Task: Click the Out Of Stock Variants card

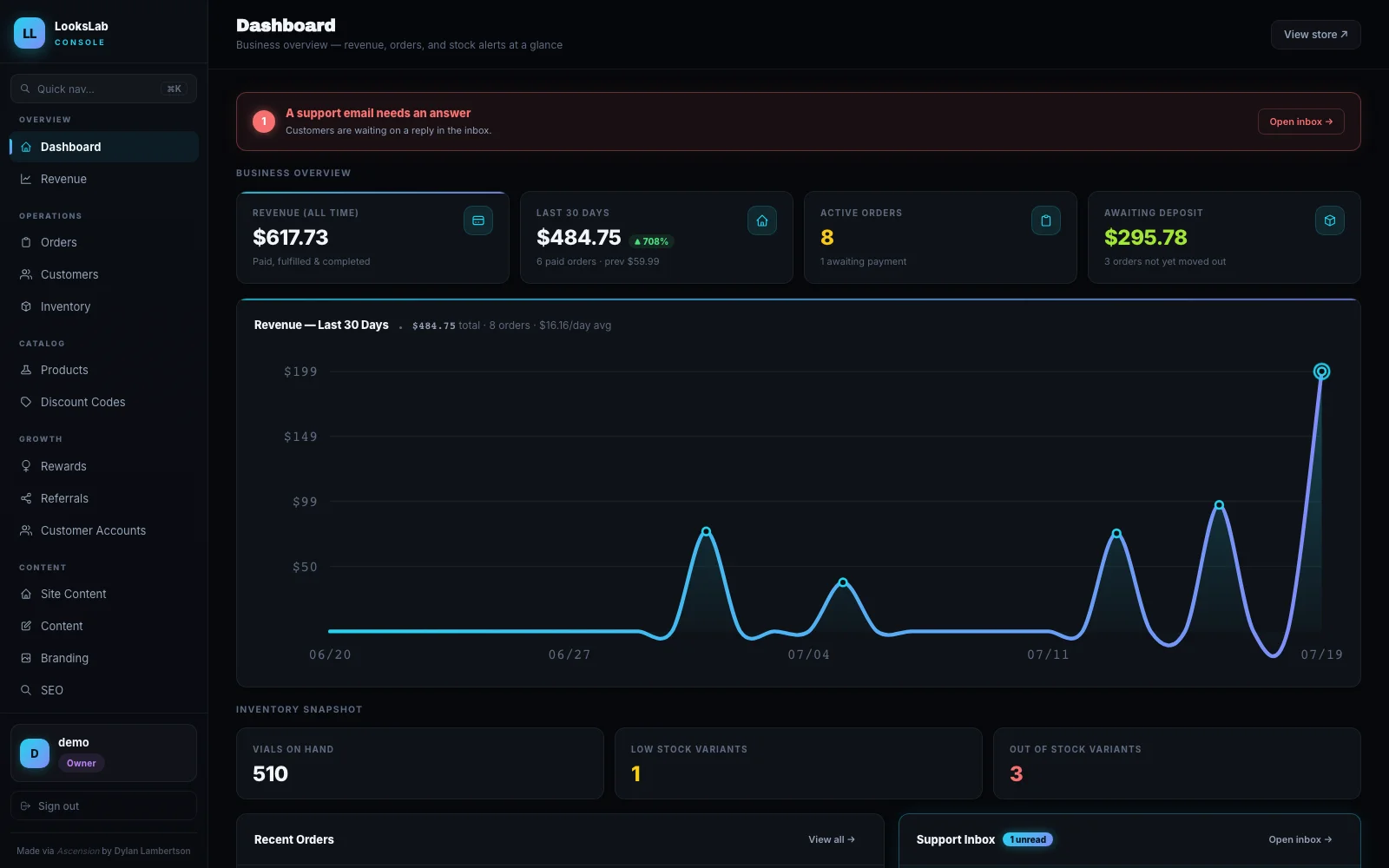Action: pyautogui.click(x=1176, y=763)
